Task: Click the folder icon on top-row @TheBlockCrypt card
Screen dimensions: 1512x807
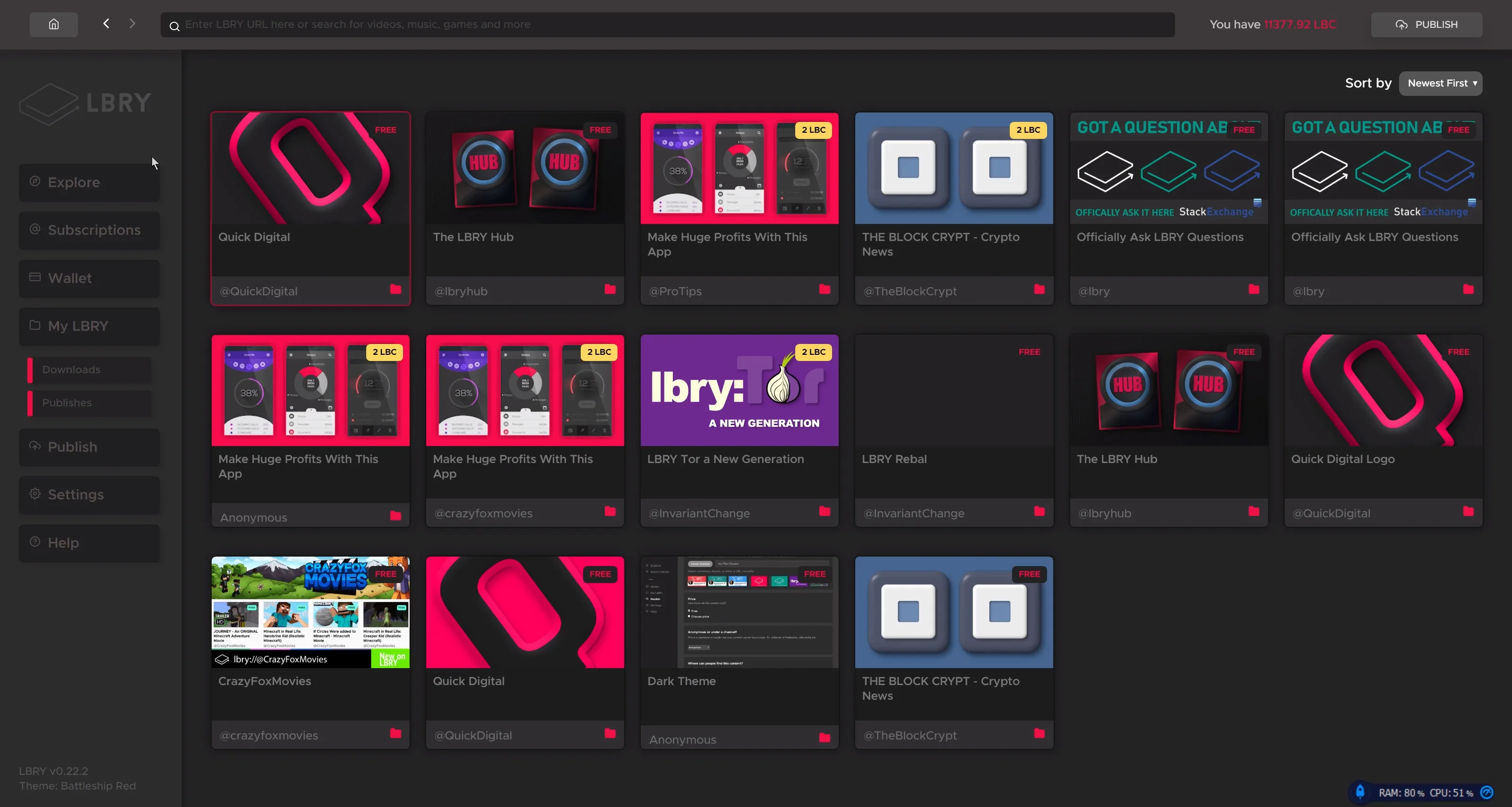Action: [1039, 289]
